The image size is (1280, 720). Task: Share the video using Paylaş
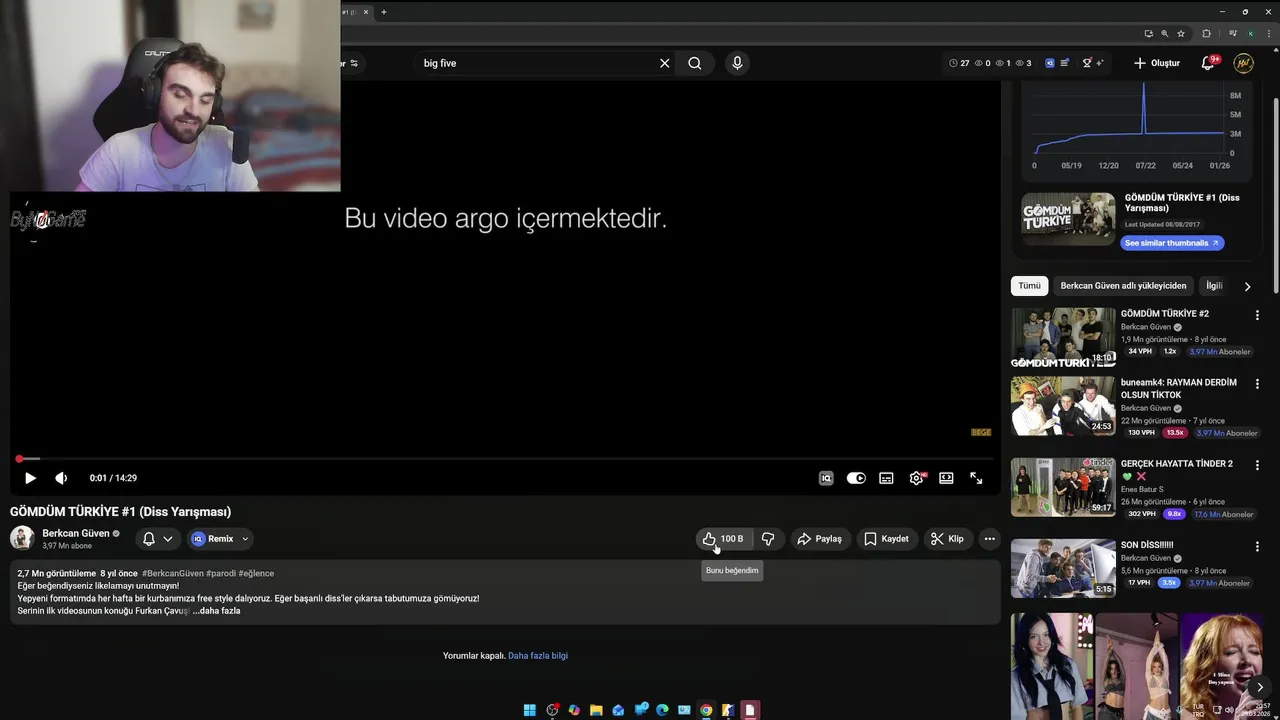coord(819,539)
